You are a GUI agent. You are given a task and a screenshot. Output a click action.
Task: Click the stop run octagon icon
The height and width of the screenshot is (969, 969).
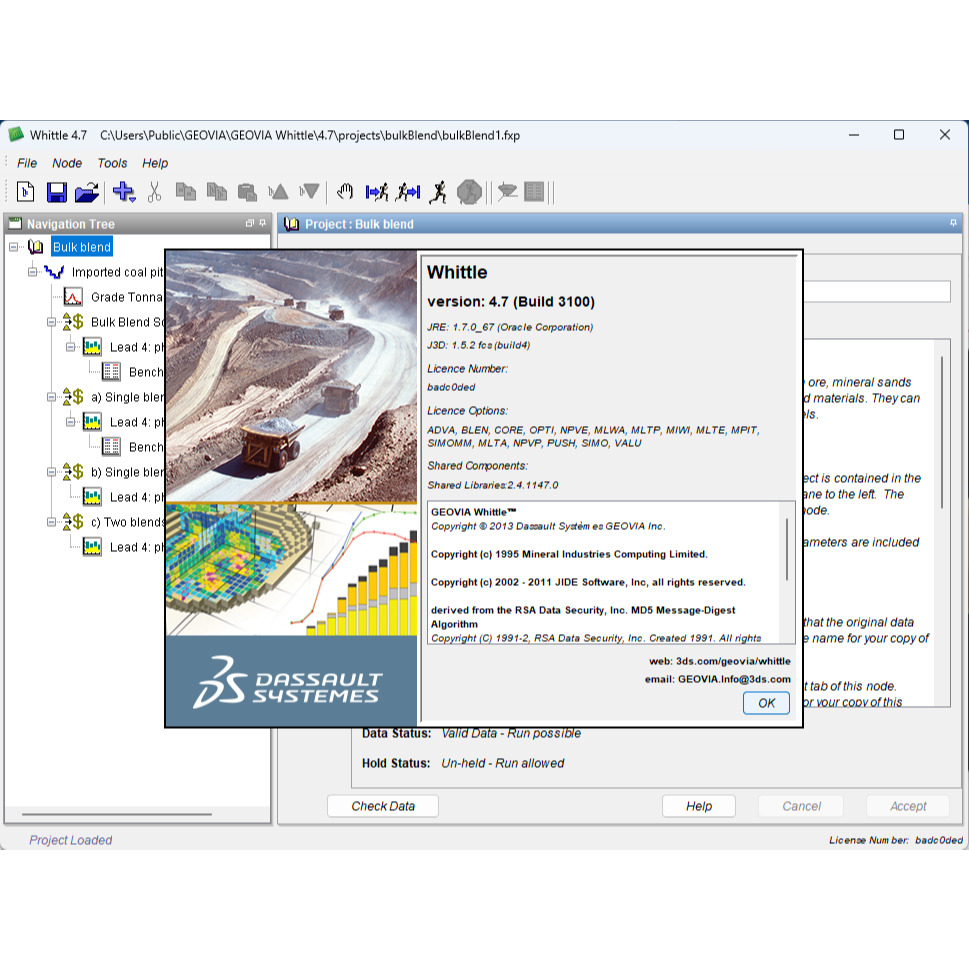tap(469, 192)
